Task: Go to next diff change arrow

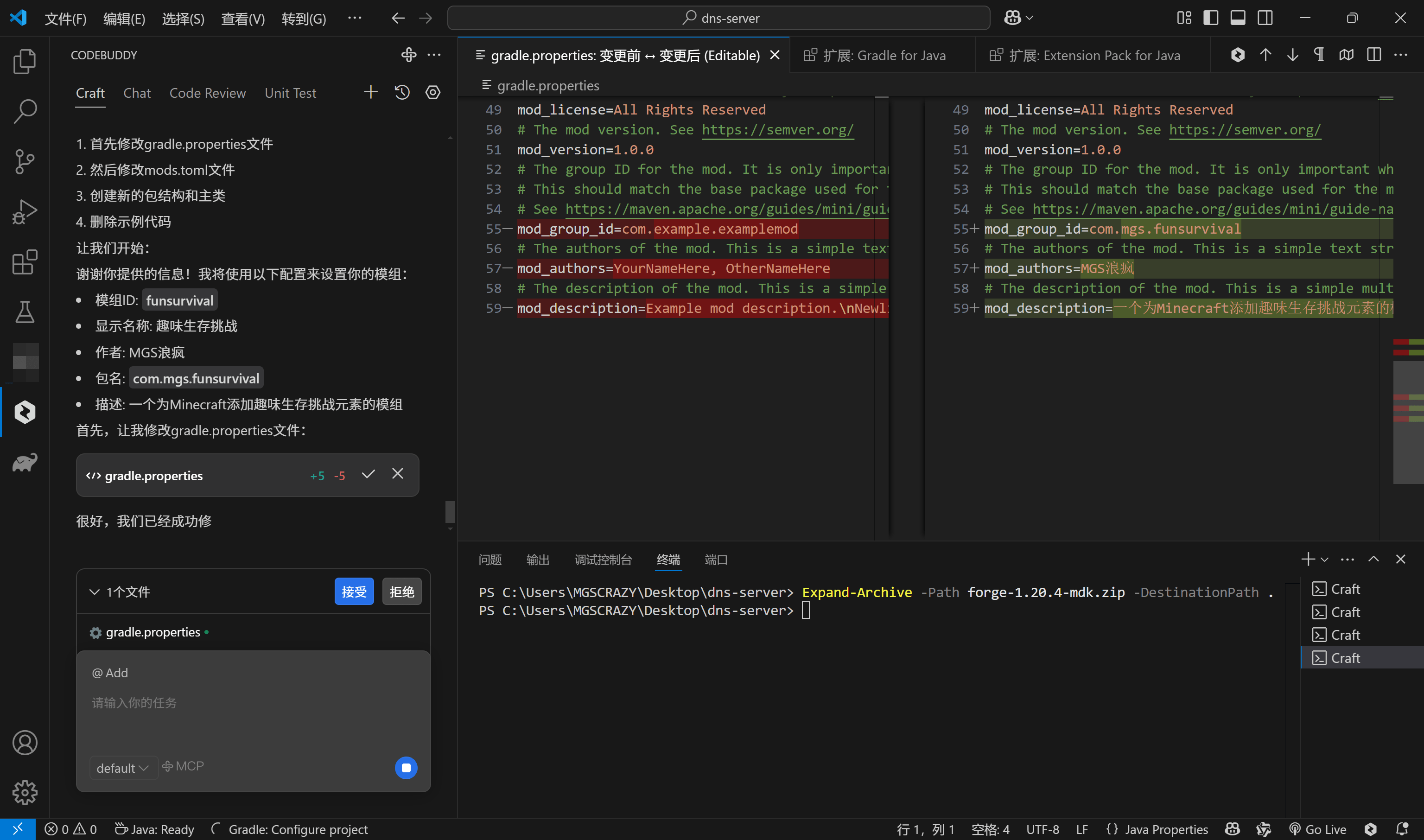Action: click(x=1292, y=55)
